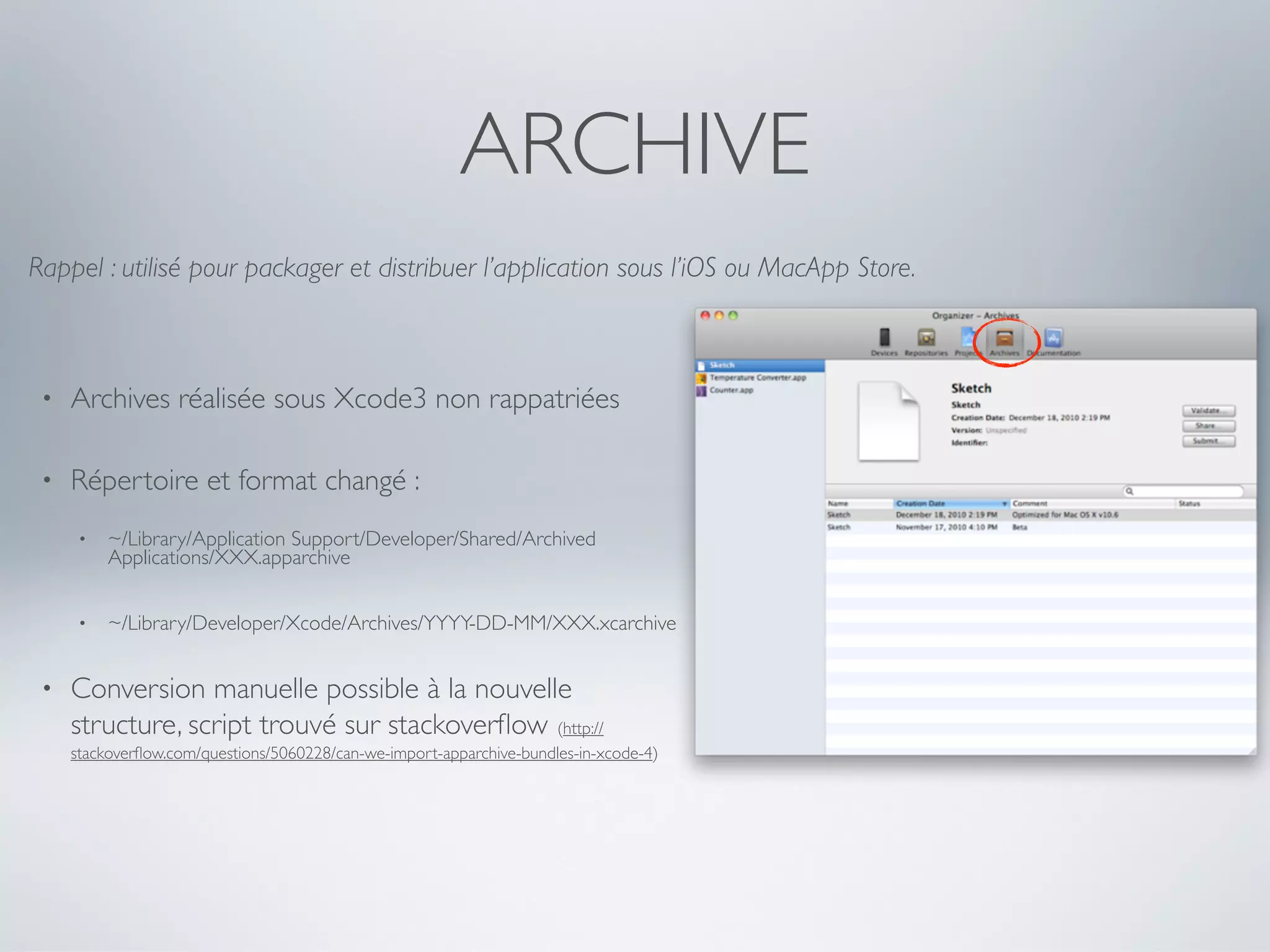Click the Sketch document thumbnail icon
Image resolution: width=1270 pixels, height=952 pixels.
889,421
